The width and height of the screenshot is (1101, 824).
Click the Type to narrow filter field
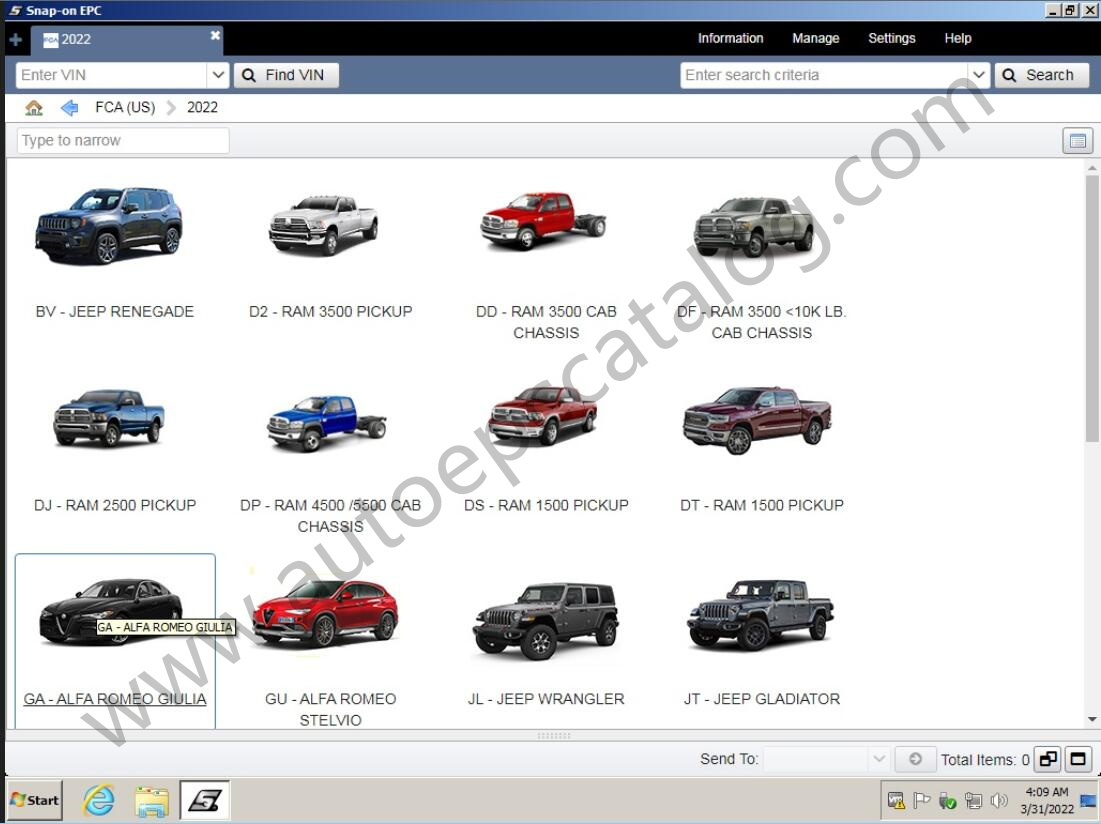click(x=123, y=140)
